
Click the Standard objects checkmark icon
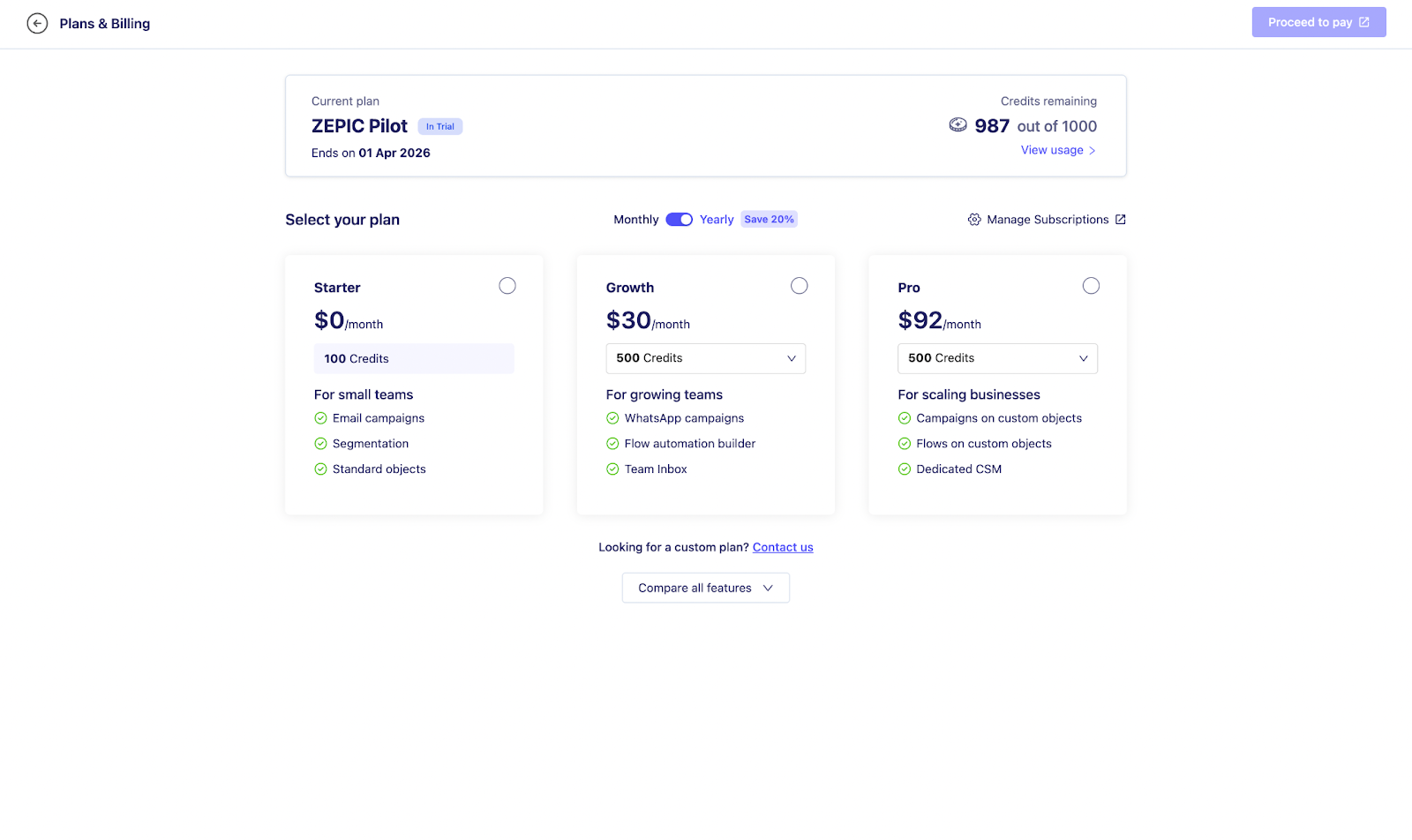[320, 469]
